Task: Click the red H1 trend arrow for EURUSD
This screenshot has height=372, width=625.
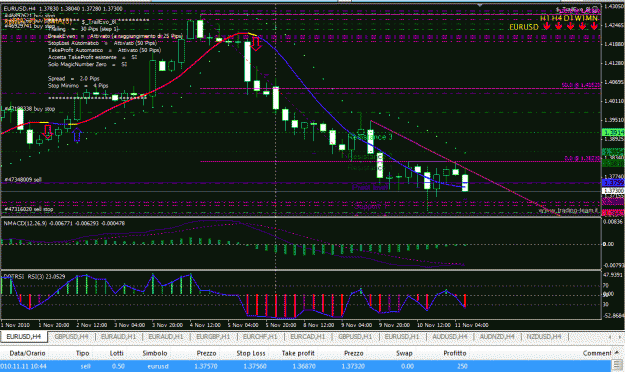Action: (546, 26)
